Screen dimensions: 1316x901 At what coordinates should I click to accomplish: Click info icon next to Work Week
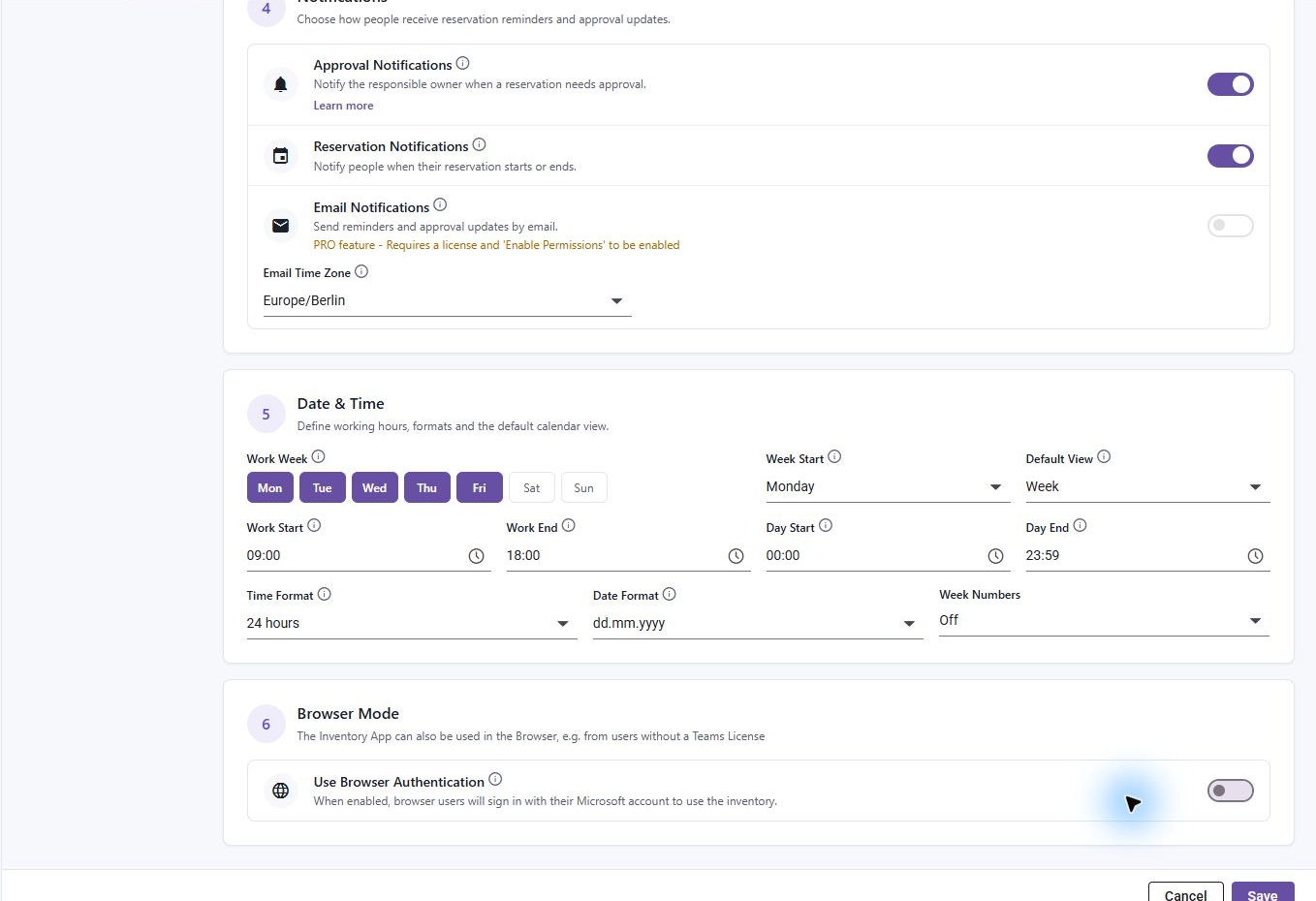[x=318, y=457]
